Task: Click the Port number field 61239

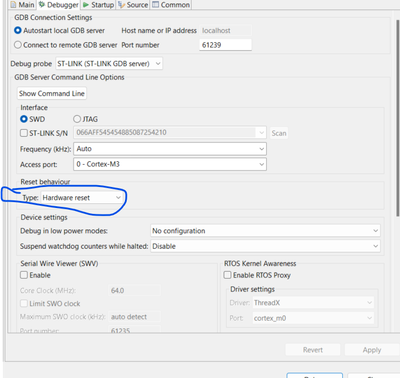Action: pos(225,45)
